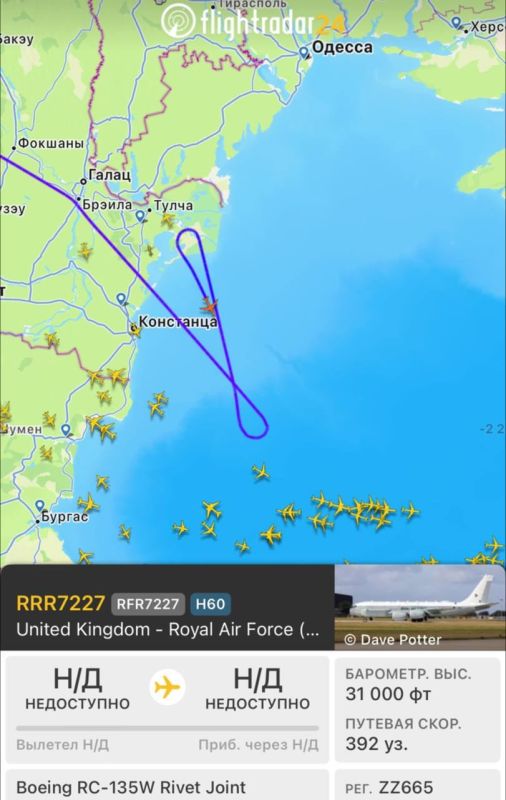Tap the airport pin near Shumen
This screenshot has width=506, height=800.
click(66, 430)
